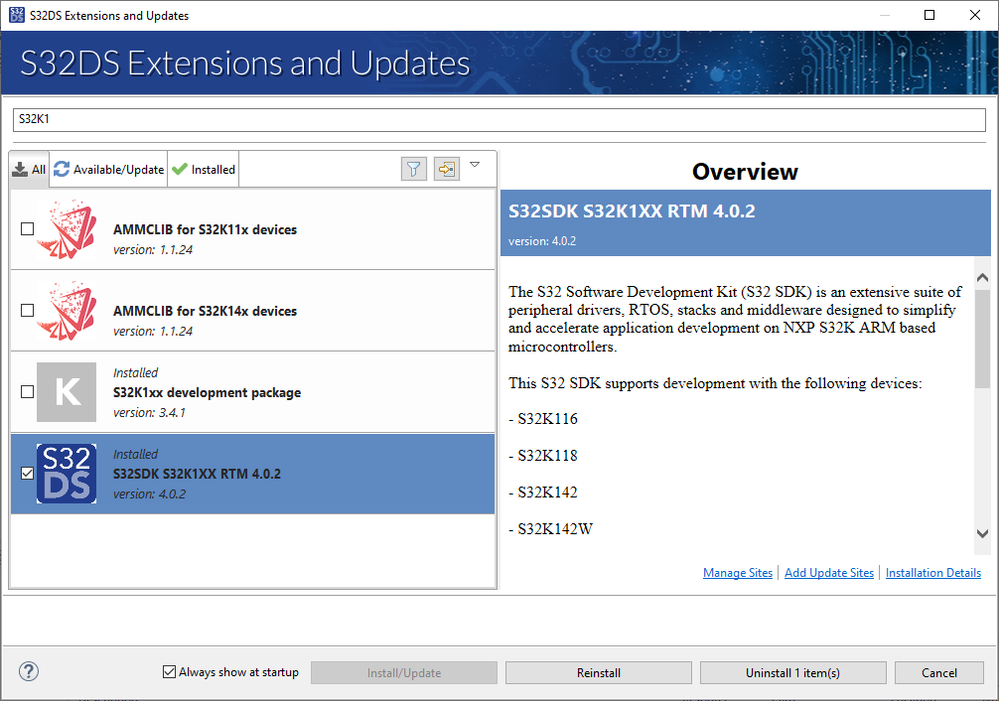Screen dimensions: 999x701
Task: Click the S32SDK S32K1XX RTM 4.0.2 overview heading
Action: point(631,211)
